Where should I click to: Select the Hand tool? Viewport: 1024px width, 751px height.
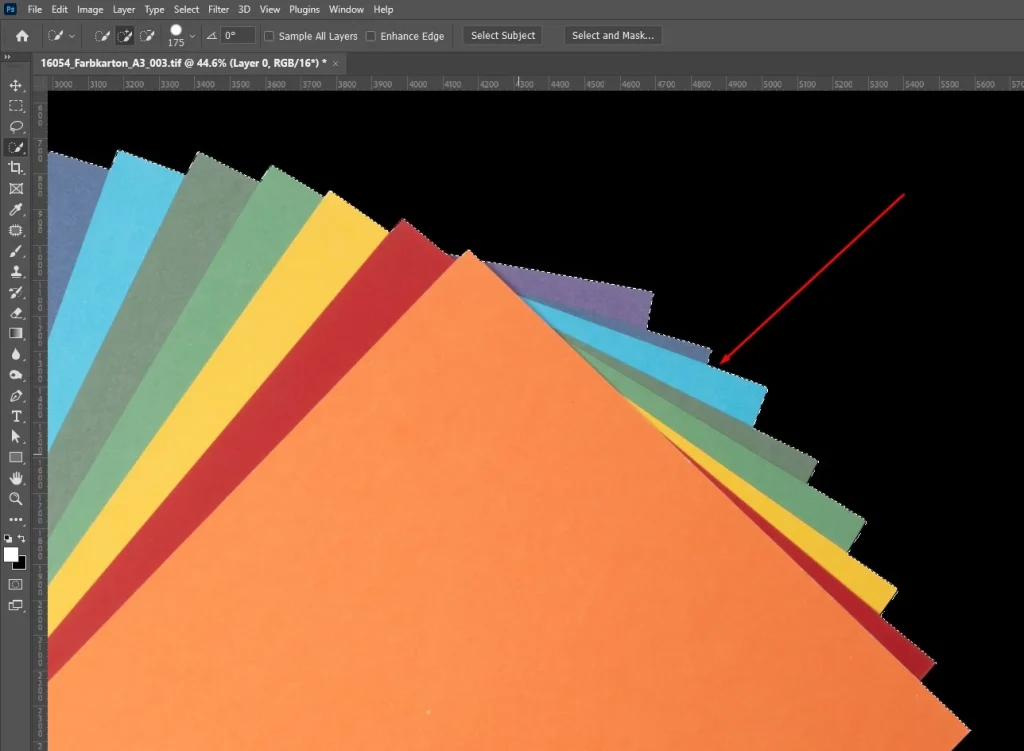click(16, 478)
